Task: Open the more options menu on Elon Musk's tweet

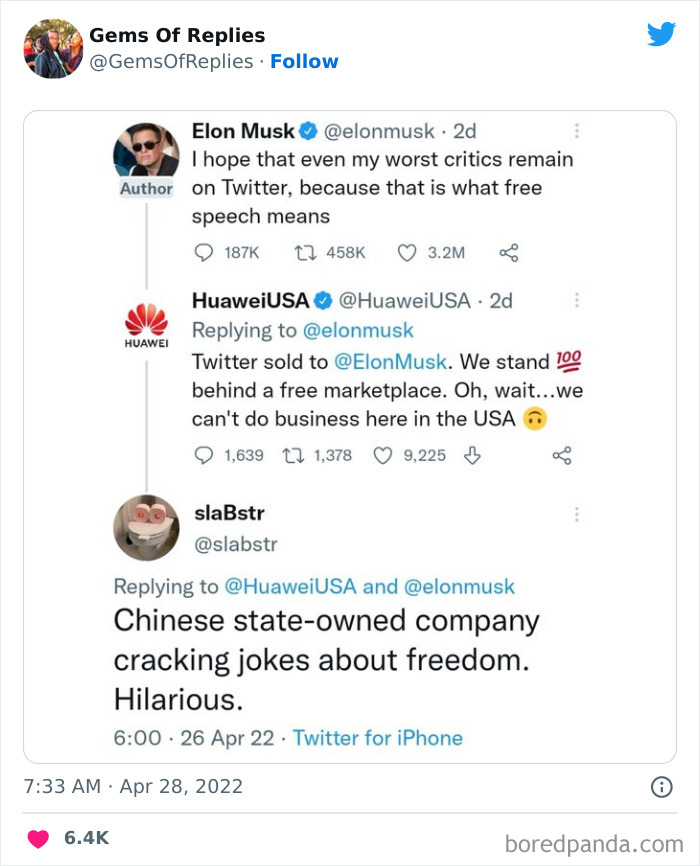Action: coord(577,131)
